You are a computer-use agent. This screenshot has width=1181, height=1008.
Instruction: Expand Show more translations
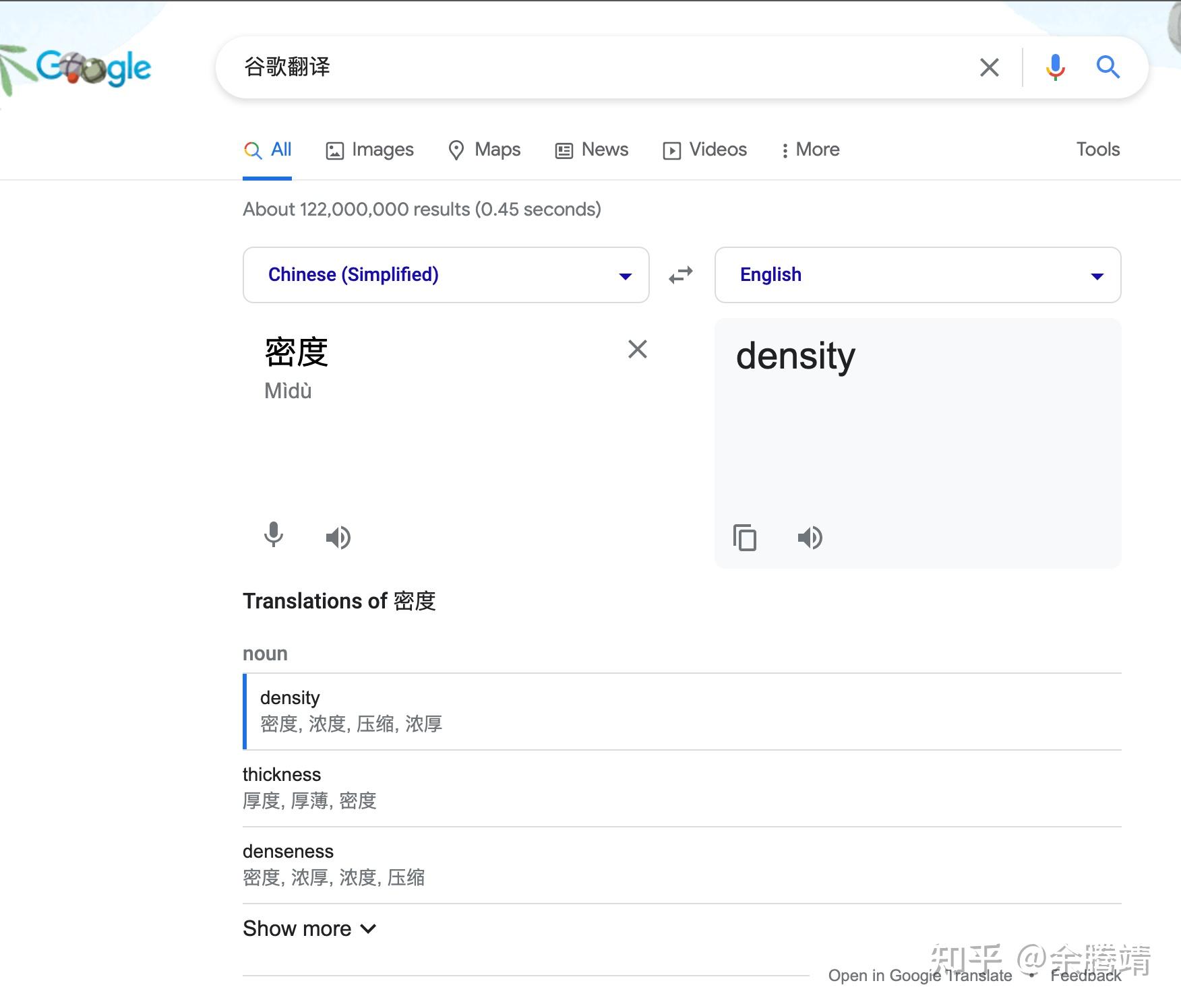309,928
